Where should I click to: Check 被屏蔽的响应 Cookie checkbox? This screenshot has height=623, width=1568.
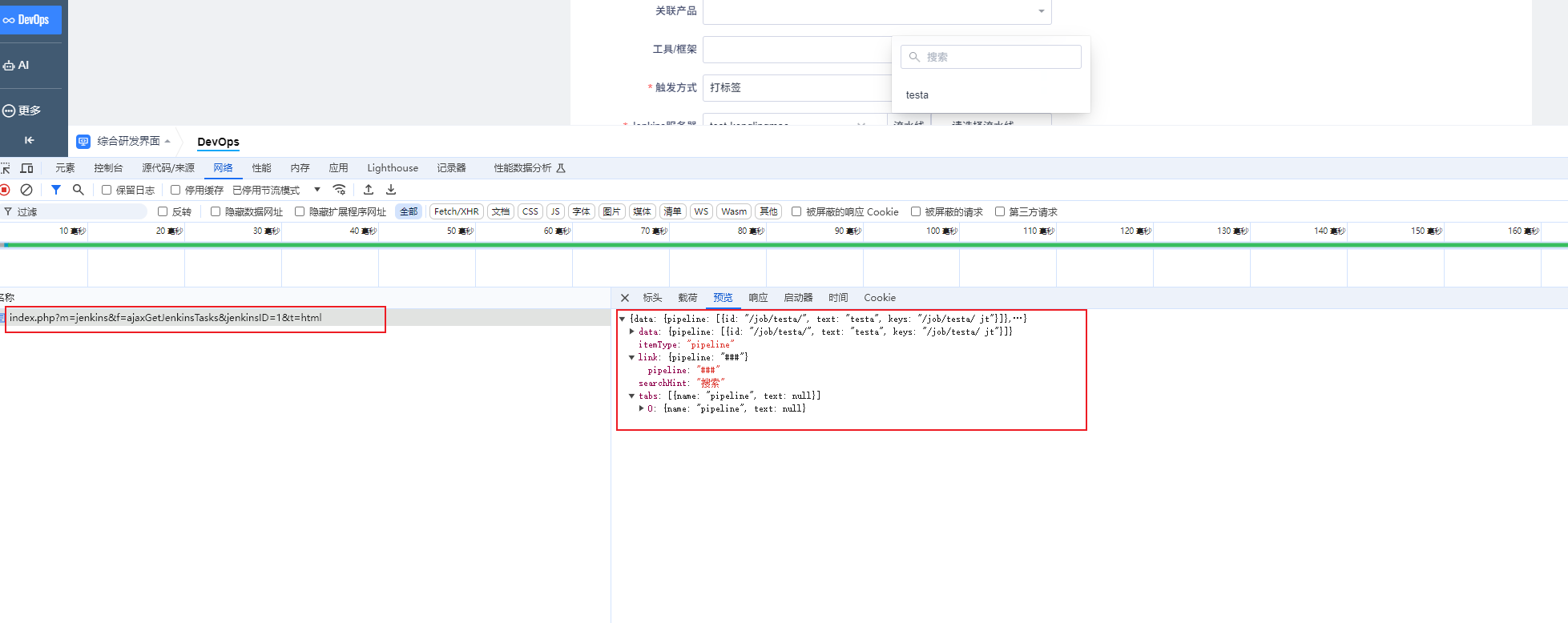(x=796, y=211)
